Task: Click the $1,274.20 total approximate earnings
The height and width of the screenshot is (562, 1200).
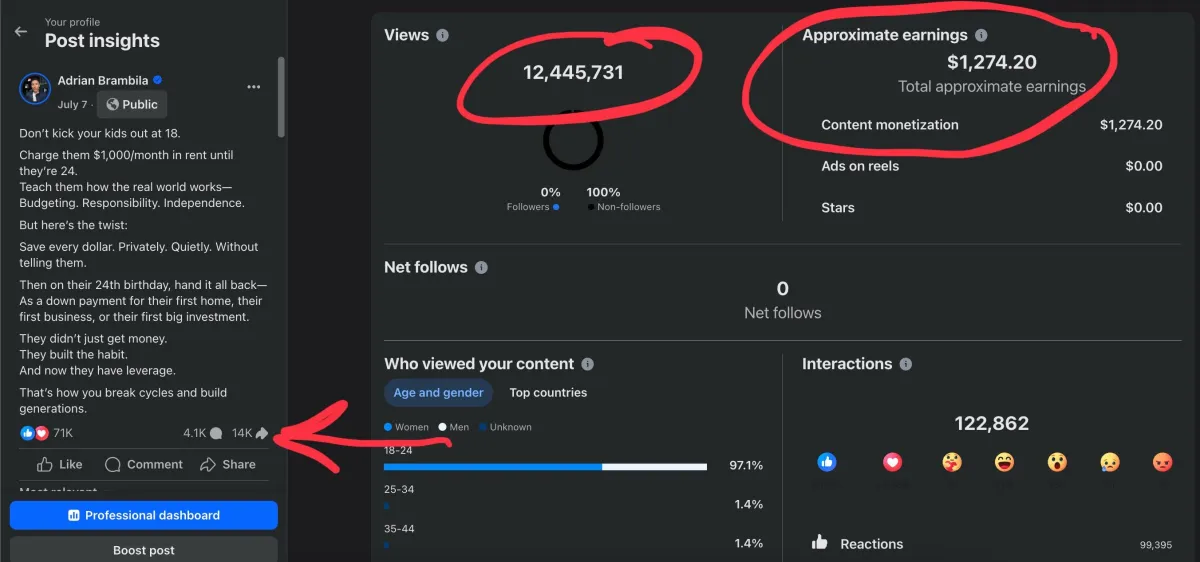Action: [991, 62]
